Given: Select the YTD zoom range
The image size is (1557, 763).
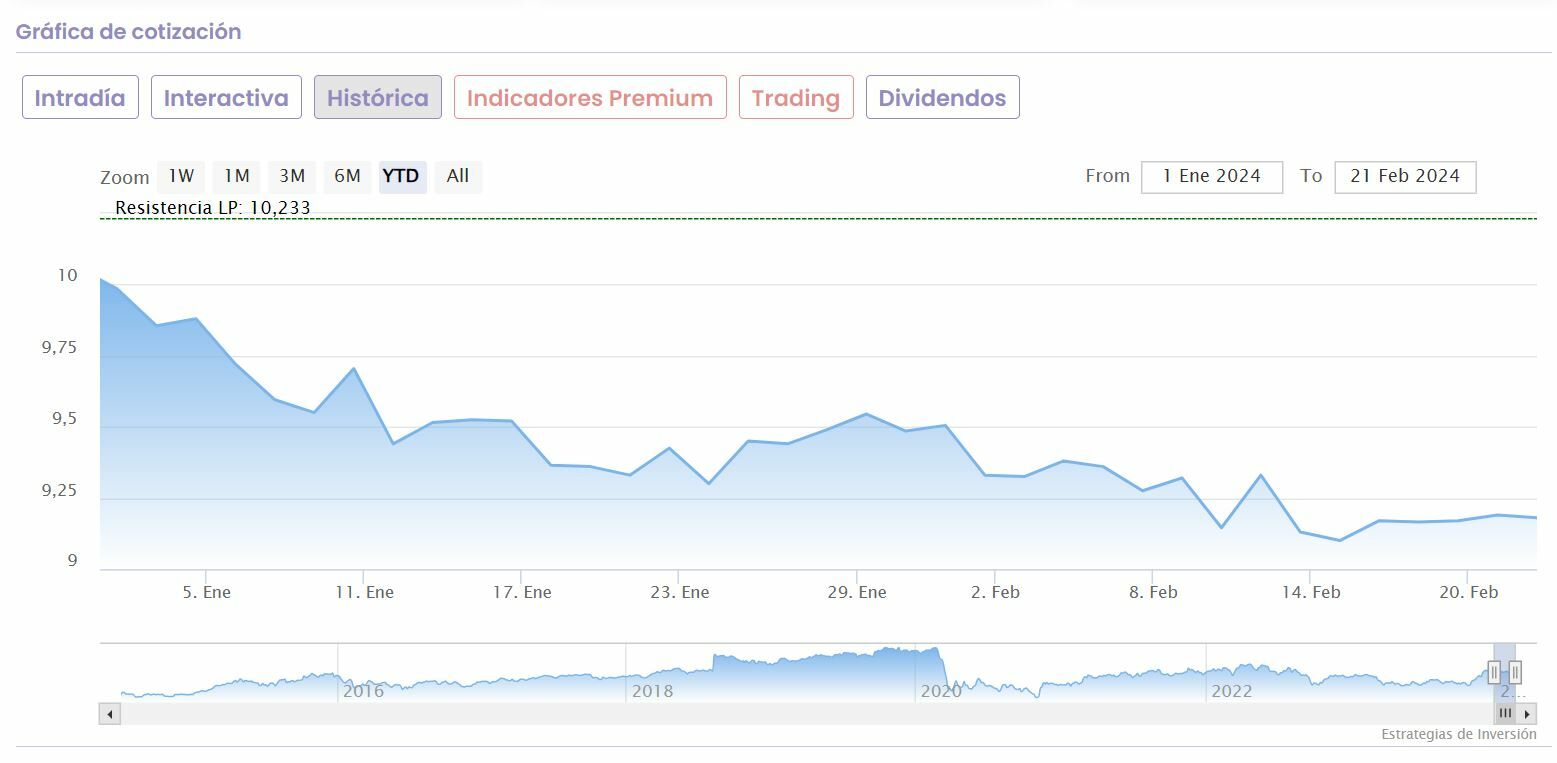Looking at the screenshot, I should point(401,176).
